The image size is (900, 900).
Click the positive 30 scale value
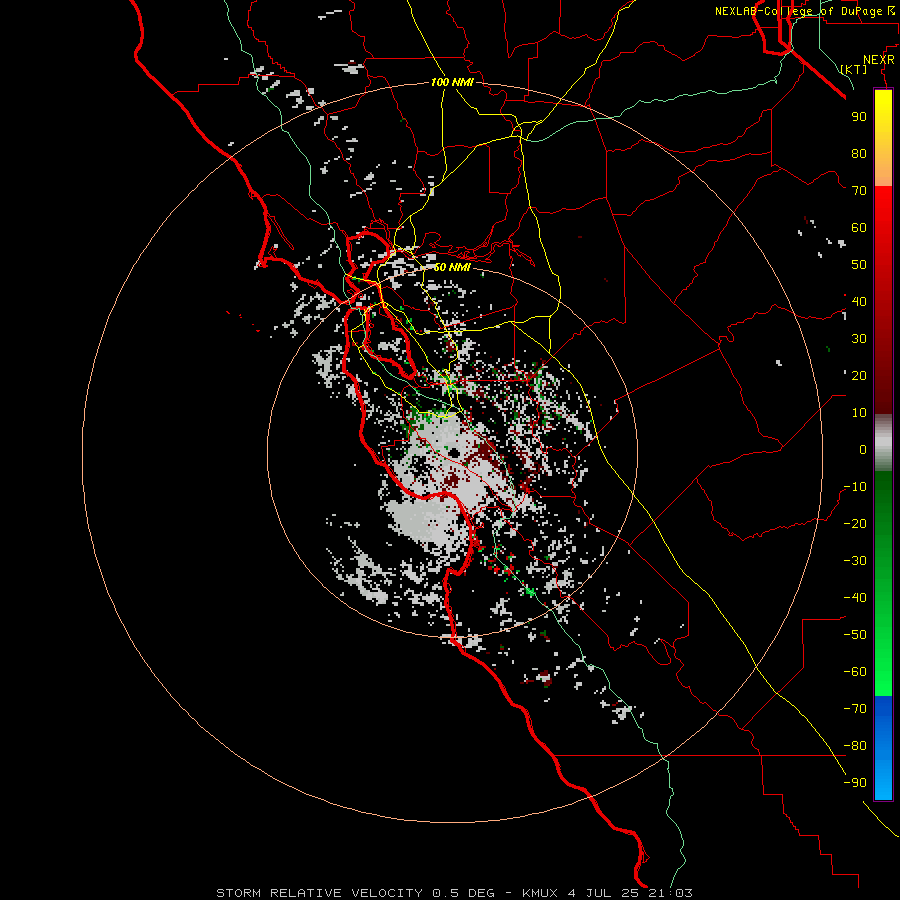859,339
